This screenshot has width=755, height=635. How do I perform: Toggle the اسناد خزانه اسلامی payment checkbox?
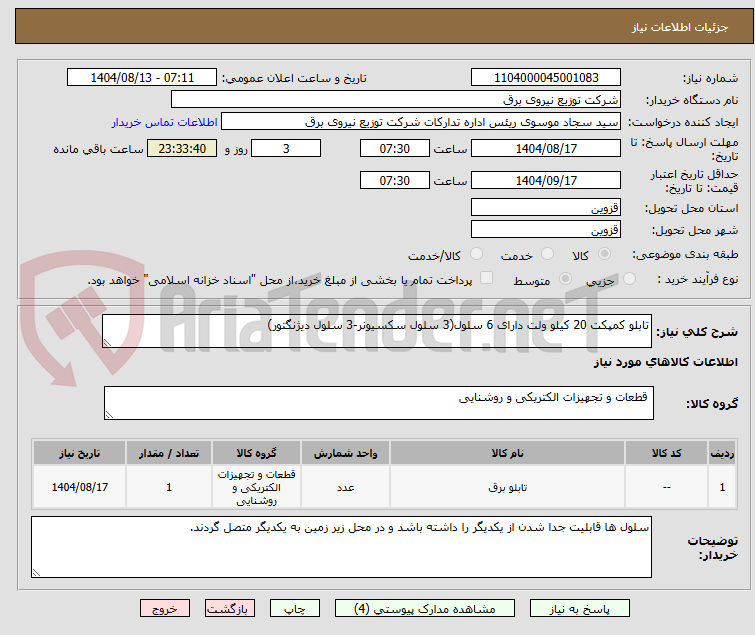click(x=487, y=278)
